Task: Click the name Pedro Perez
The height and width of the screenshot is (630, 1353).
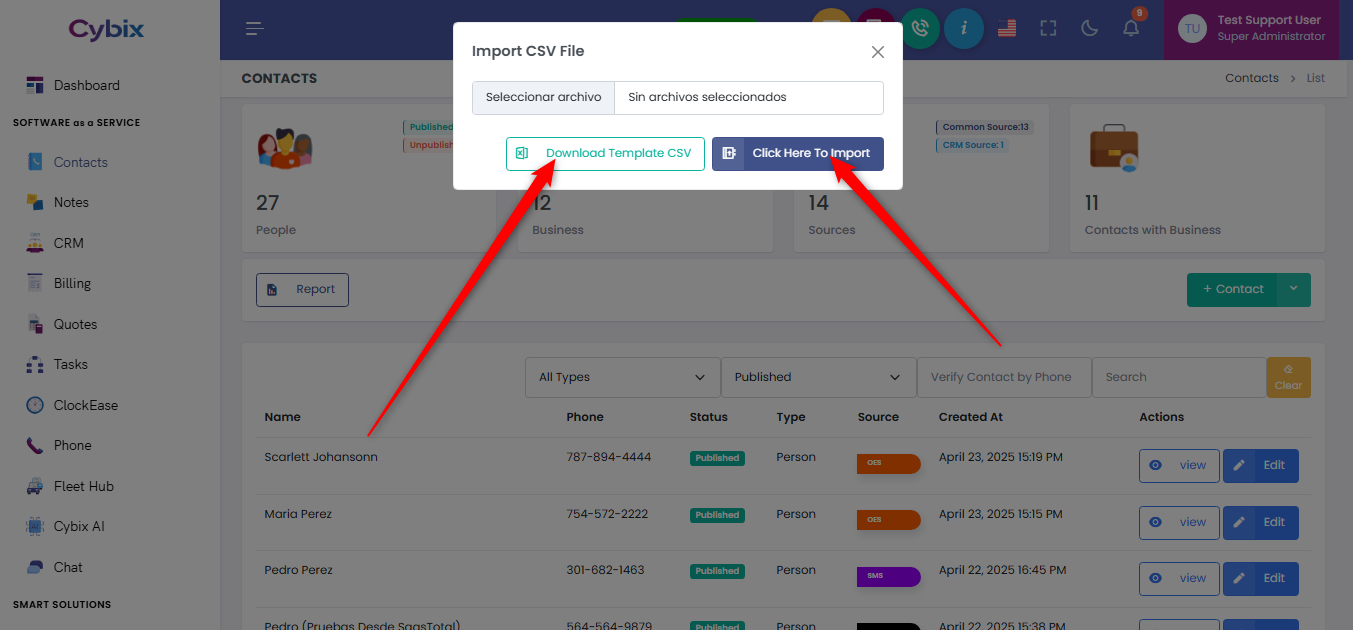Action: pyautogui.click(x=299, y=570)
